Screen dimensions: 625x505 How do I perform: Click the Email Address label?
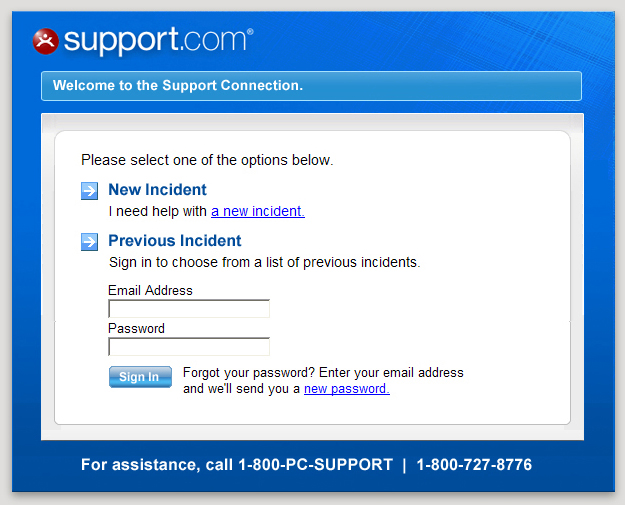pyautogui.click(x=150, y=291)
